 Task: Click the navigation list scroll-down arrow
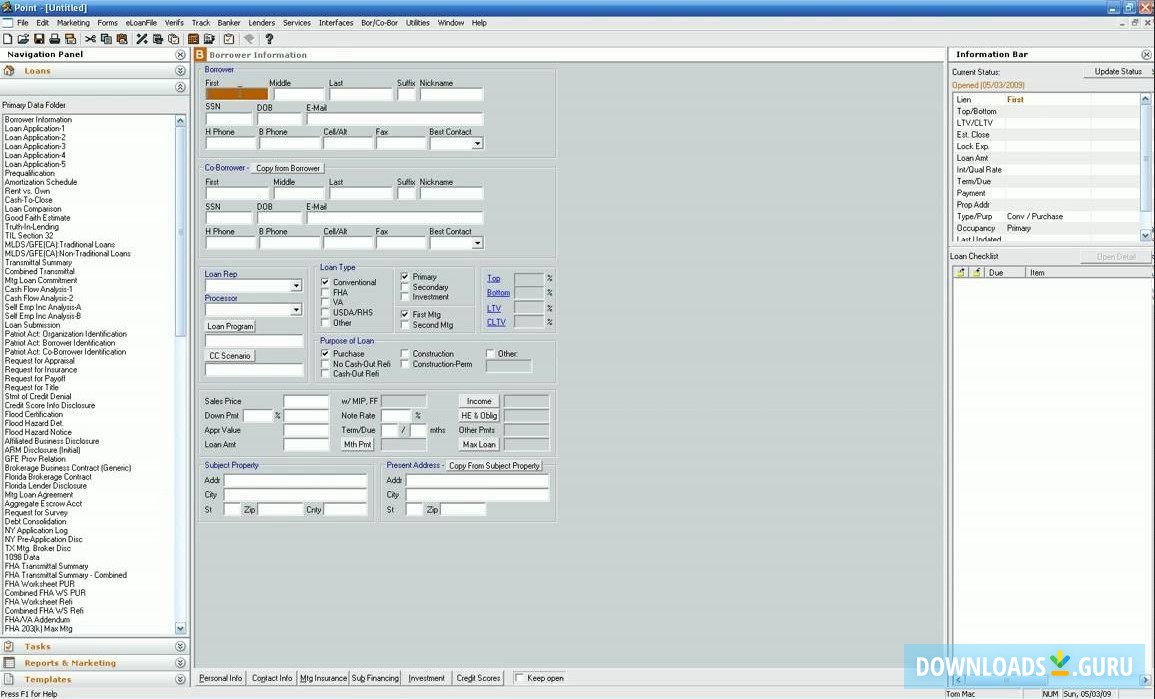180,628
